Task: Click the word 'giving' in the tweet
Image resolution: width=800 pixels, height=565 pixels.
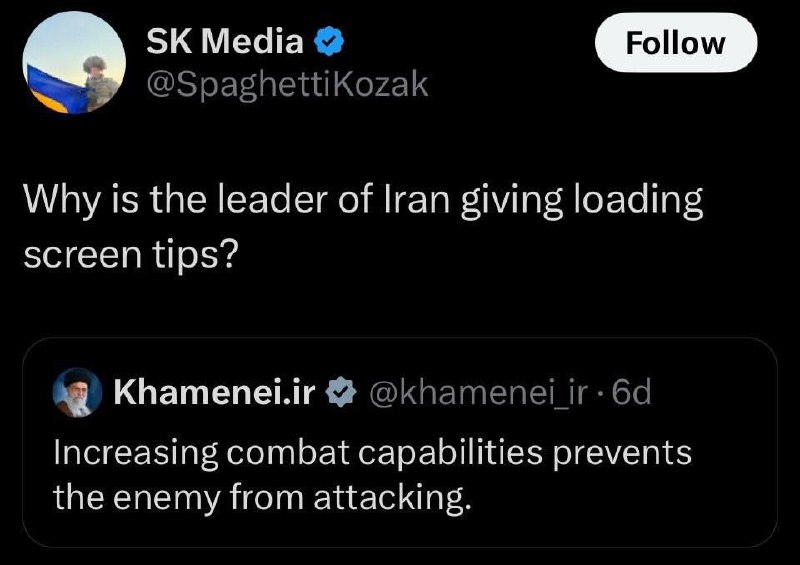Action: [x=512, y=202]
